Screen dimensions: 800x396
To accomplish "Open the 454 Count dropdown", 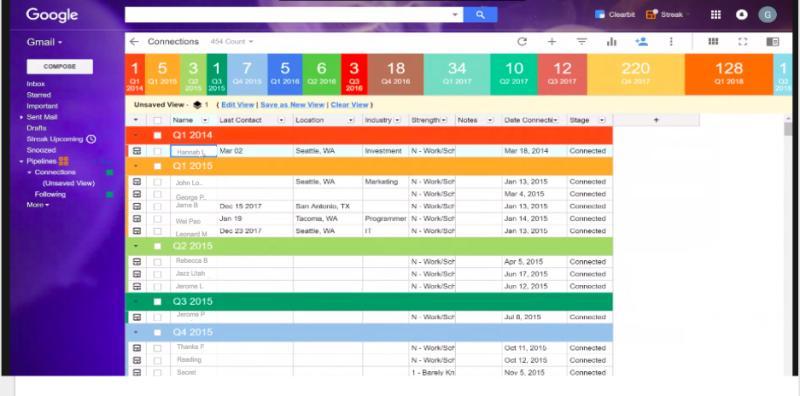I will coord(232,42).
